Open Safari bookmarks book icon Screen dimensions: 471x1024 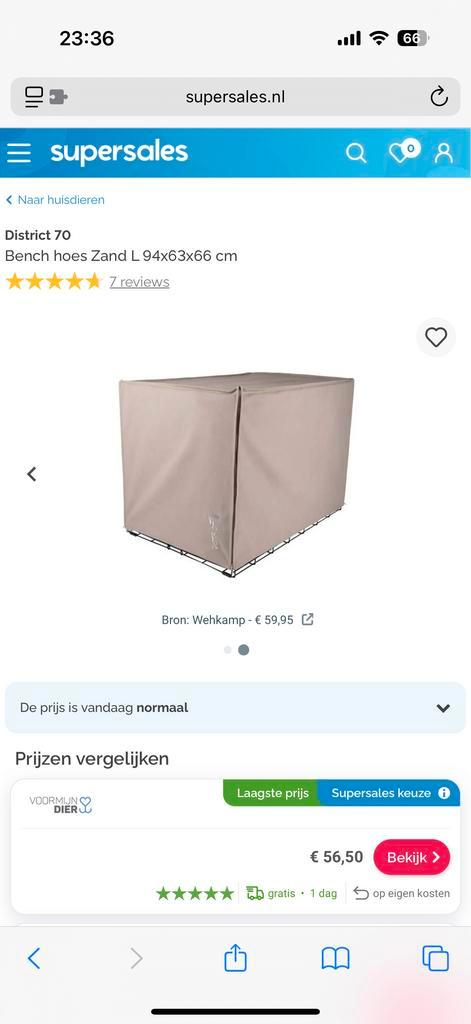pos(336,959)
